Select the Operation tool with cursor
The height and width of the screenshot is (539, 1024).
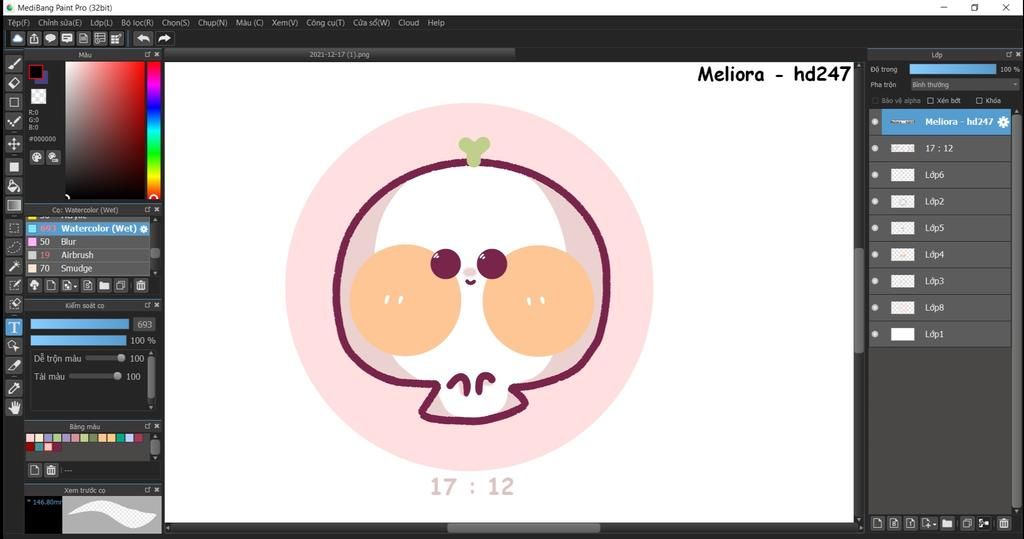[14, 346]
